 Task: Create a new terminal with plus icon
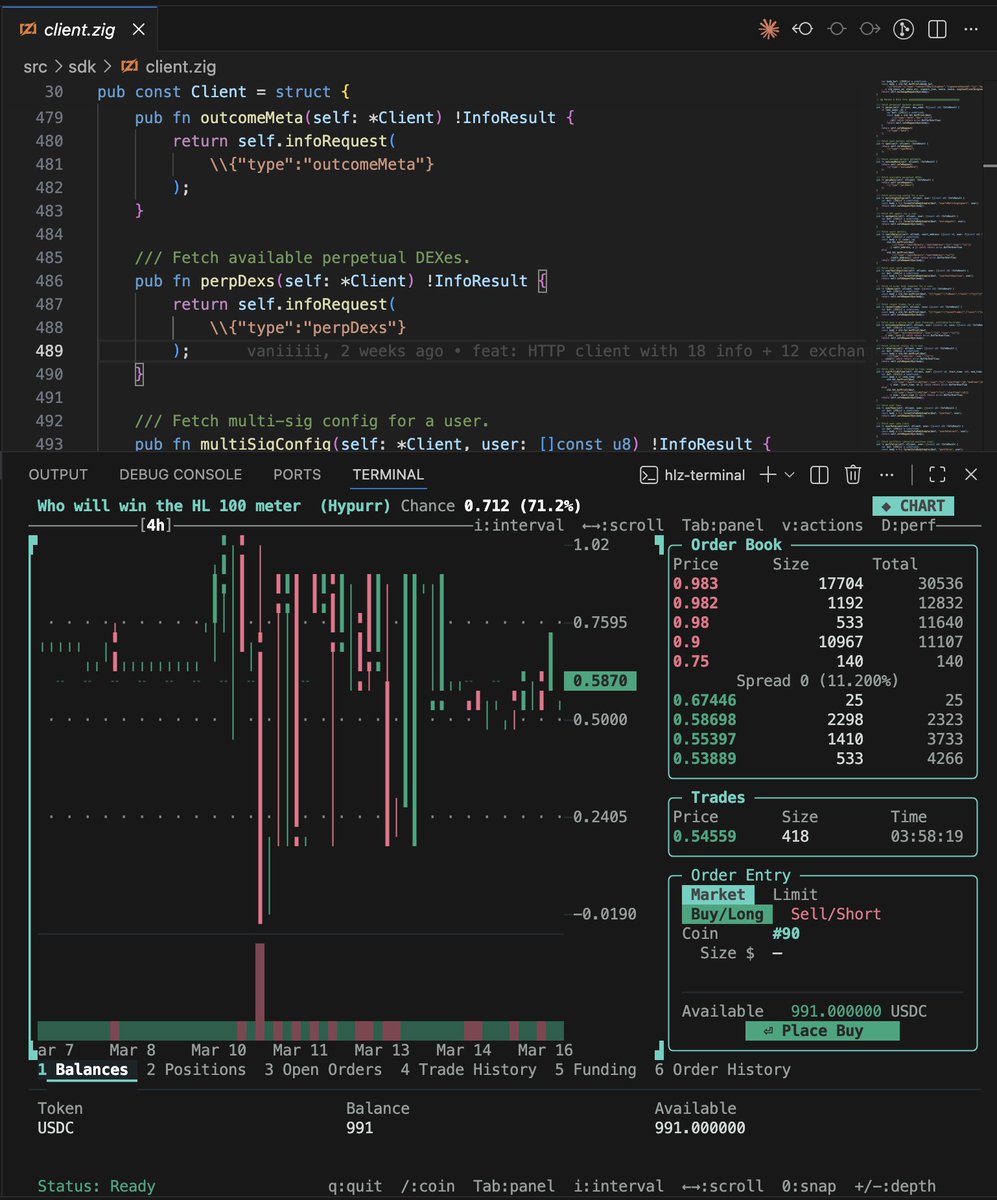point(768,475)
